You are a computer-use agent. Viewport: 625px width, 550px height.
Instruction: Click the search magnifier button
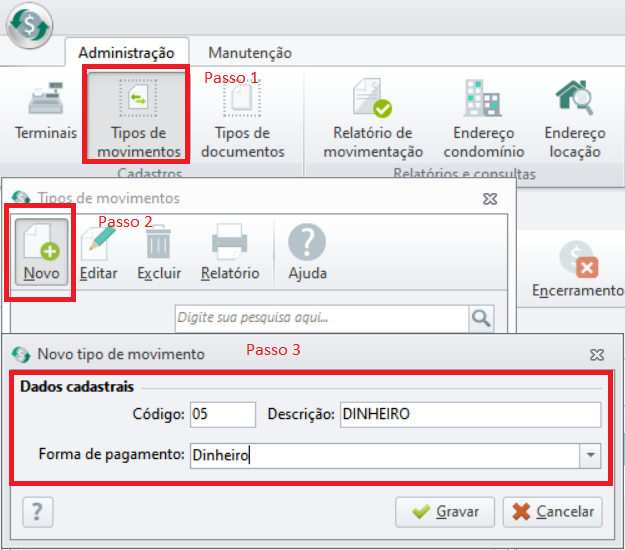(482, 318)
